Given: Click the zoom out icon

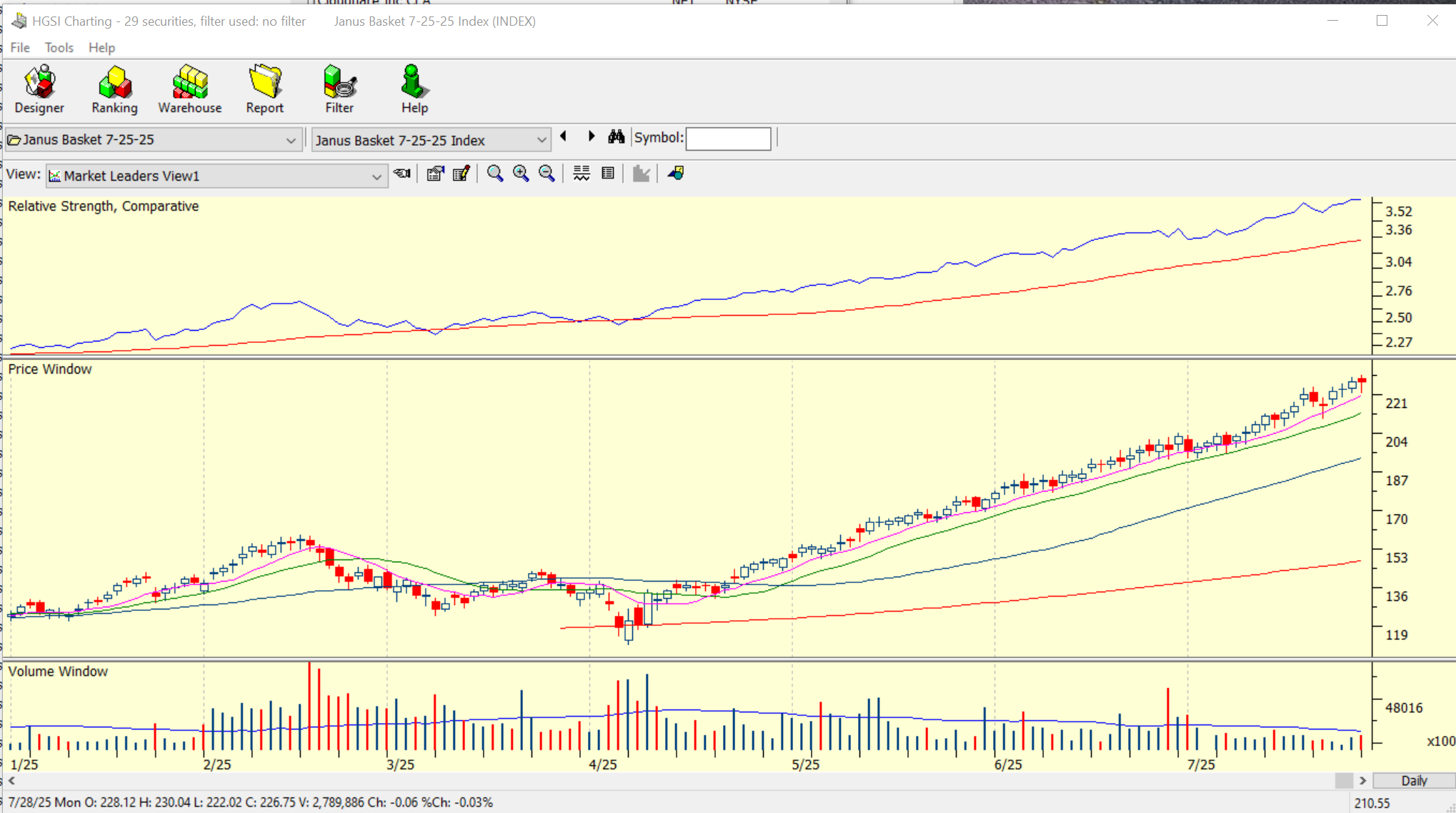Looking at the screenshot, I should pos(547,174).
